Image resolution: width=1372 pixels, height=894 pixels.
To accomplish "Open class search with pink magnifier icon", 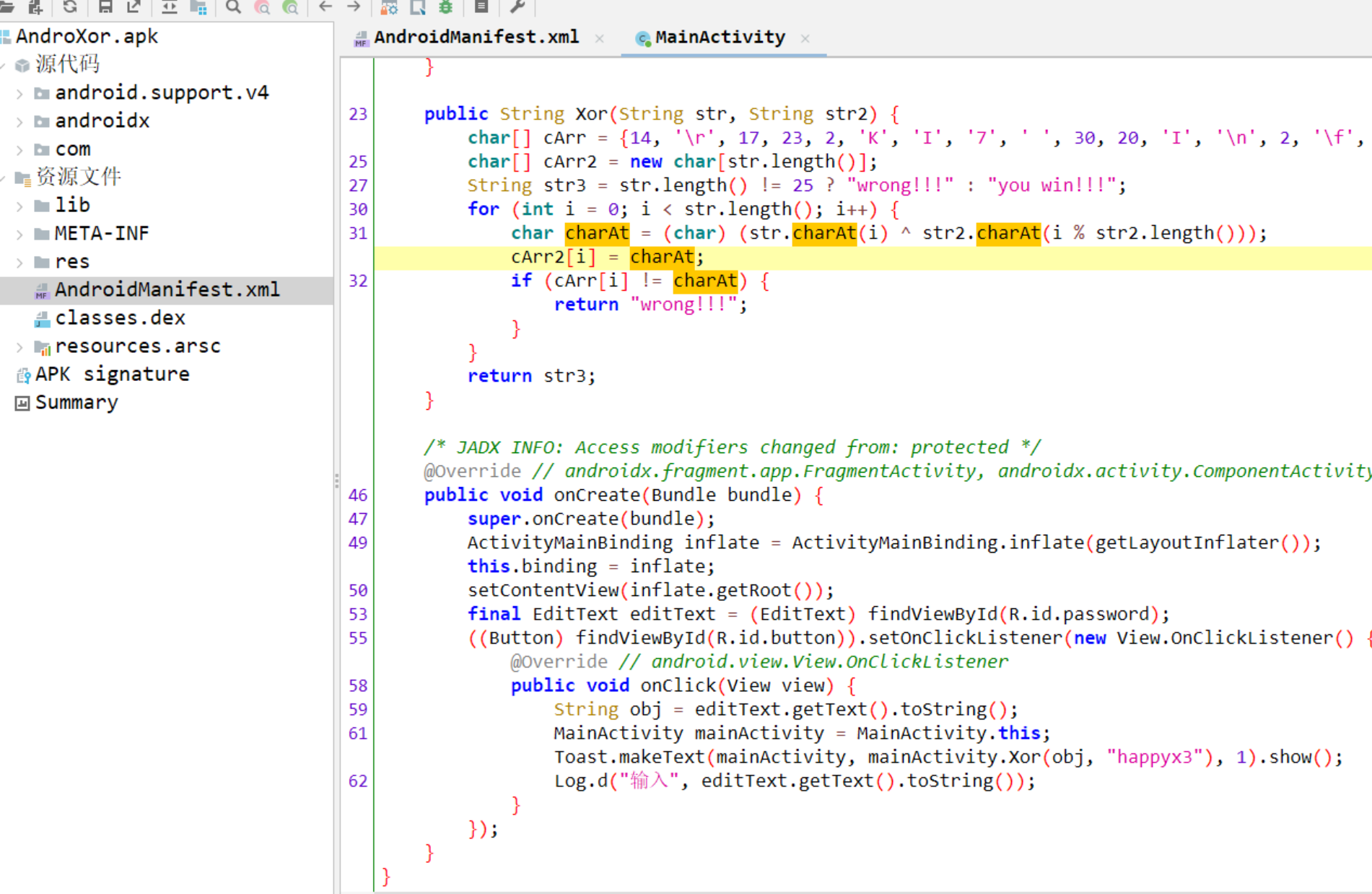I will click(x=262, y=6).
